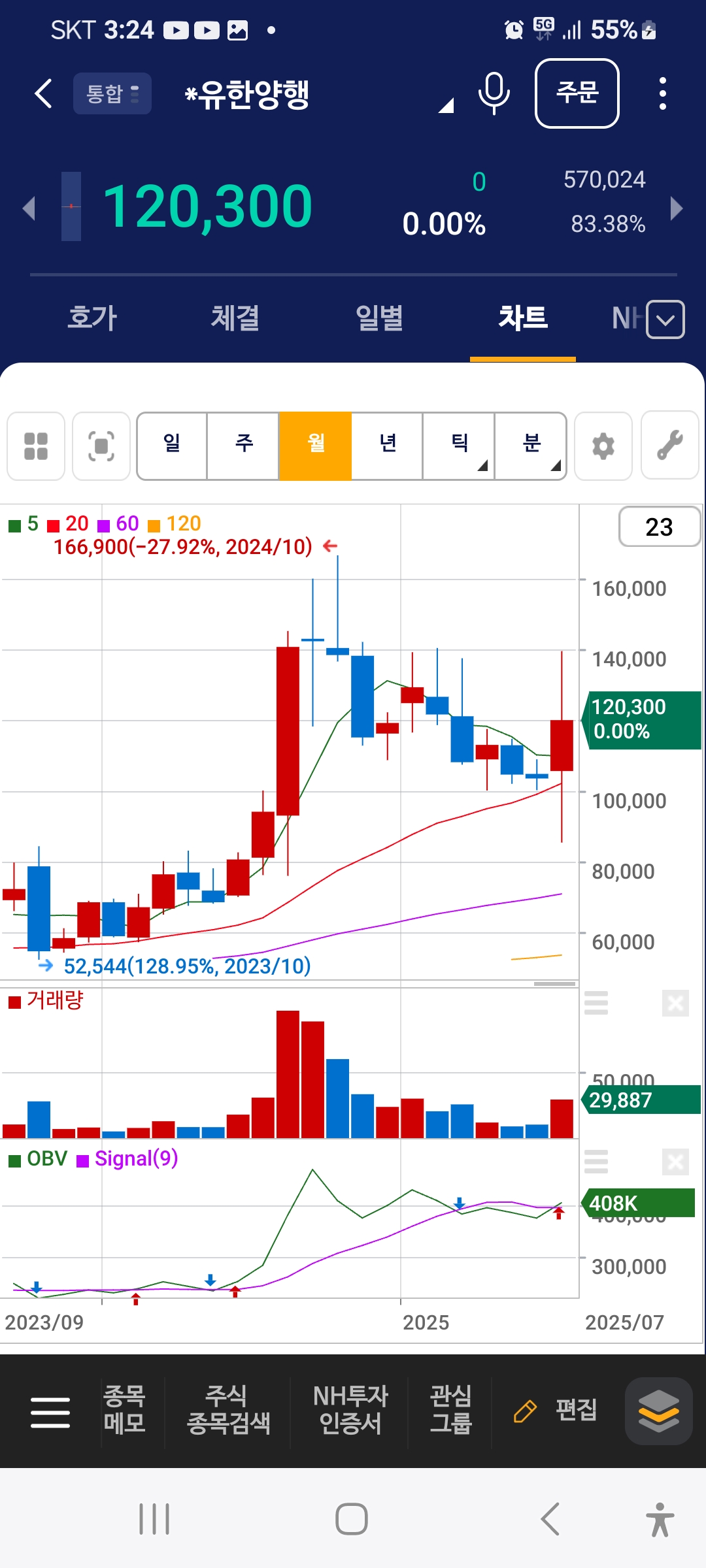Viewport: 706px width, 1568px height.
Task: Switch to the 호가 tab
Action: pos(92,318)
